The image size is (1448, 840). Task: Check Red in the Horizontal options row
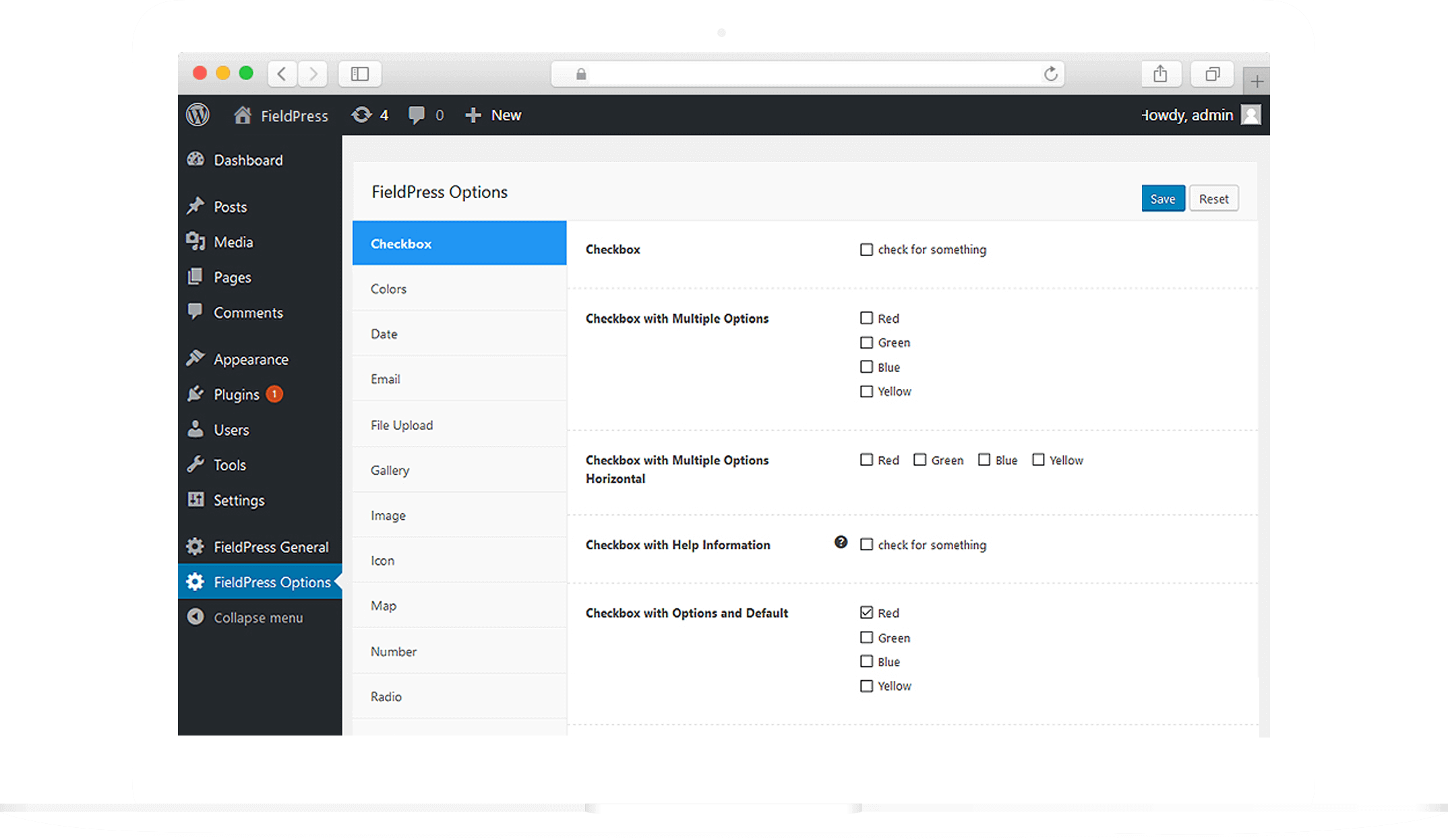pyautogui.click(x=866, y=460)
